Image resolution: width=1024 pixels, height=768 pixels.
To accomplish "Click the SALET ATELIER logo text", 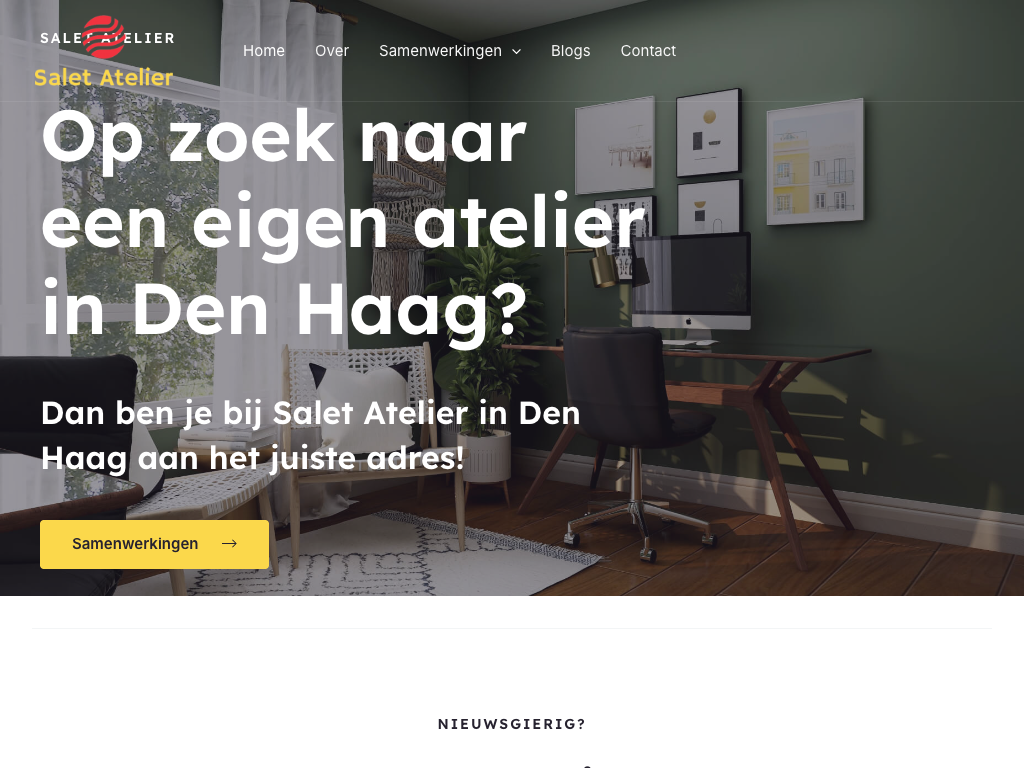I will [x=107, y=38].
